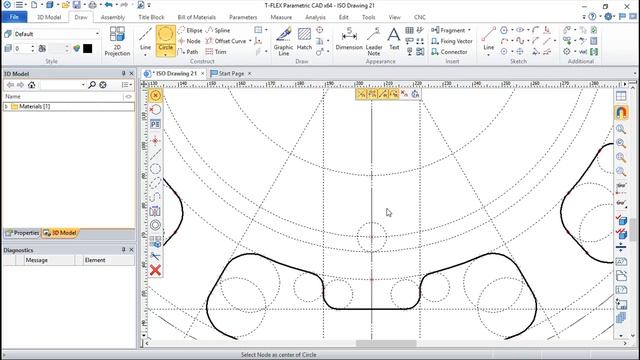
Task: Select the Sketch Line tool
Action: coord(489,39)
